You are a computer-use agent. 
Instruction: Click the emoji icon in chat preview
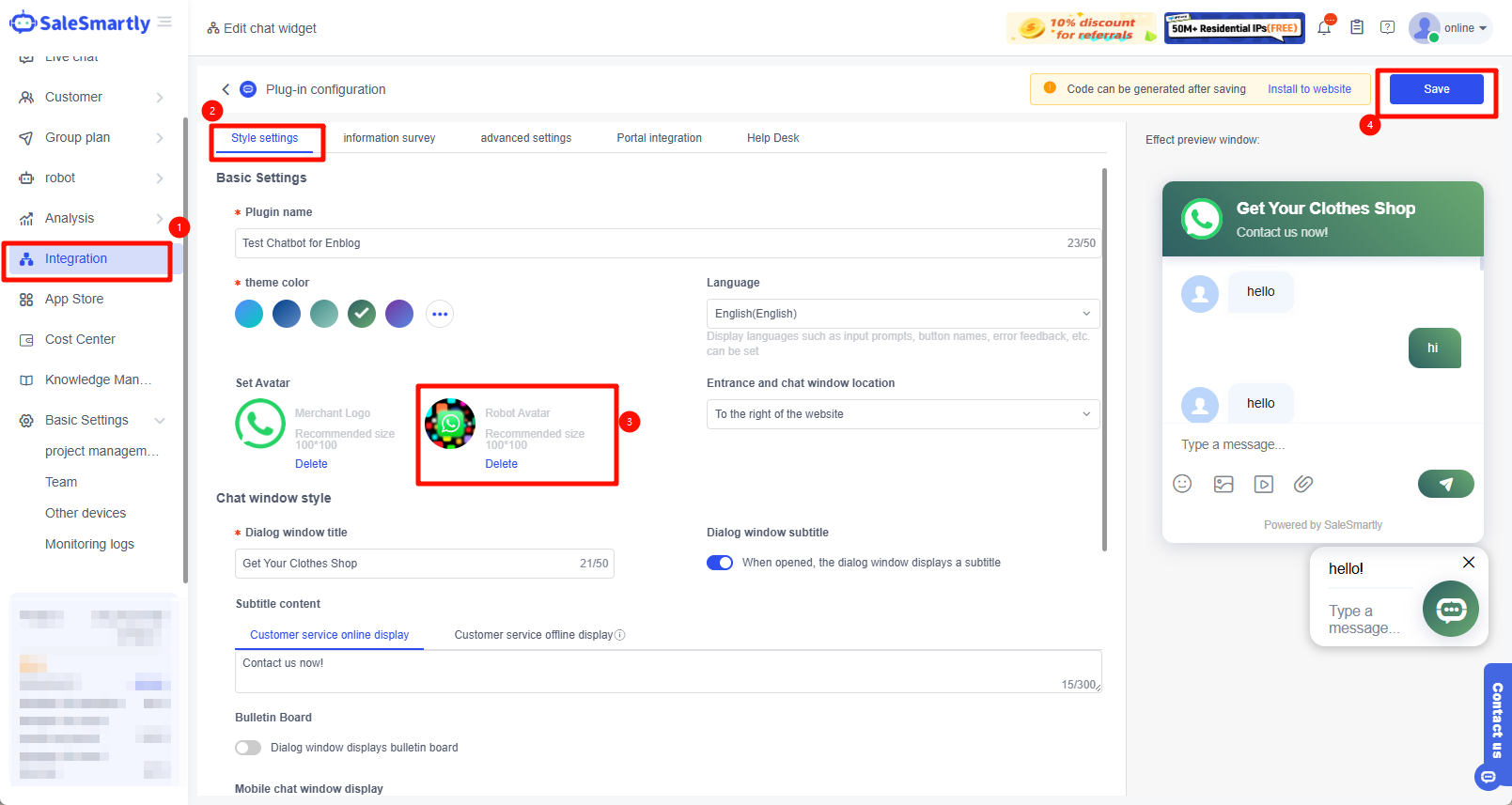click(1182, 484)
